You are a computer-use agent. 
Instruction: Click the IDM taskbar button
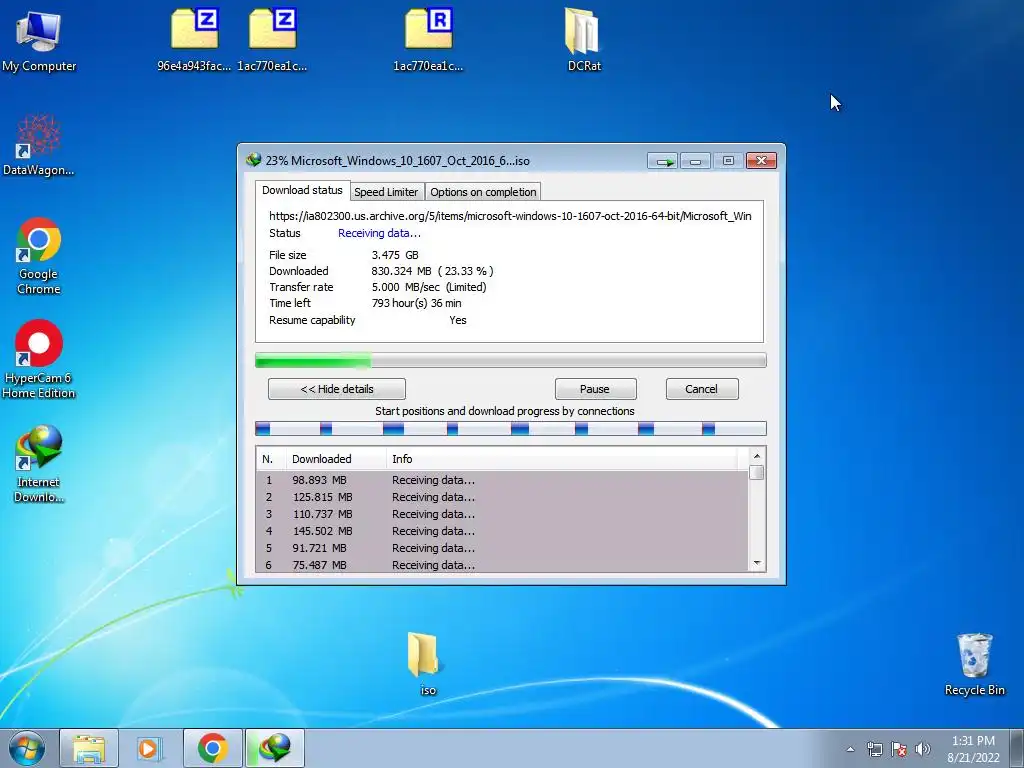(275, 748)
